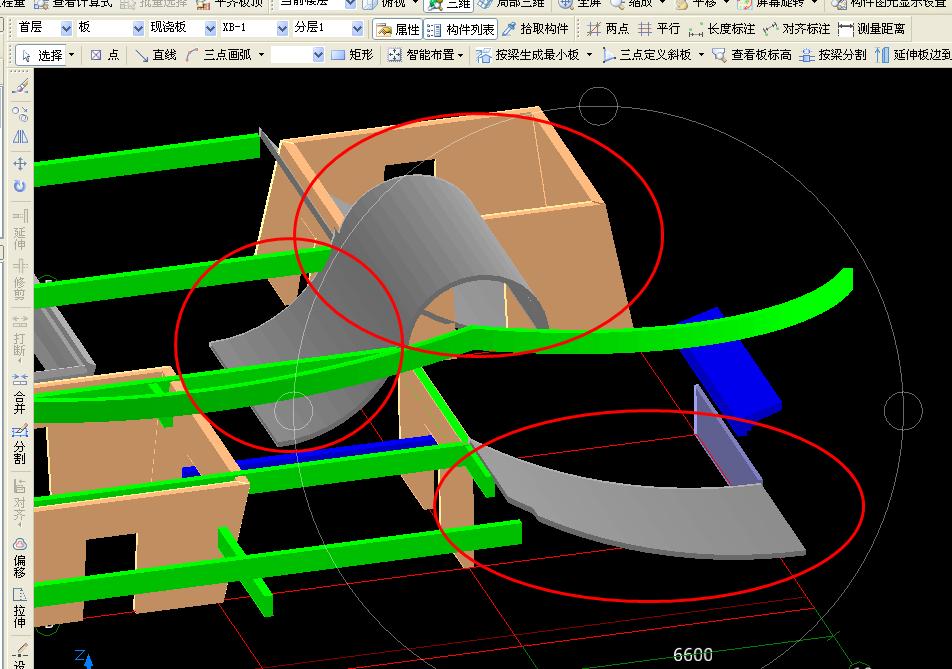
Task: Click 查看板标高 to view slab elevation
Action: click(x=751, y=55)
